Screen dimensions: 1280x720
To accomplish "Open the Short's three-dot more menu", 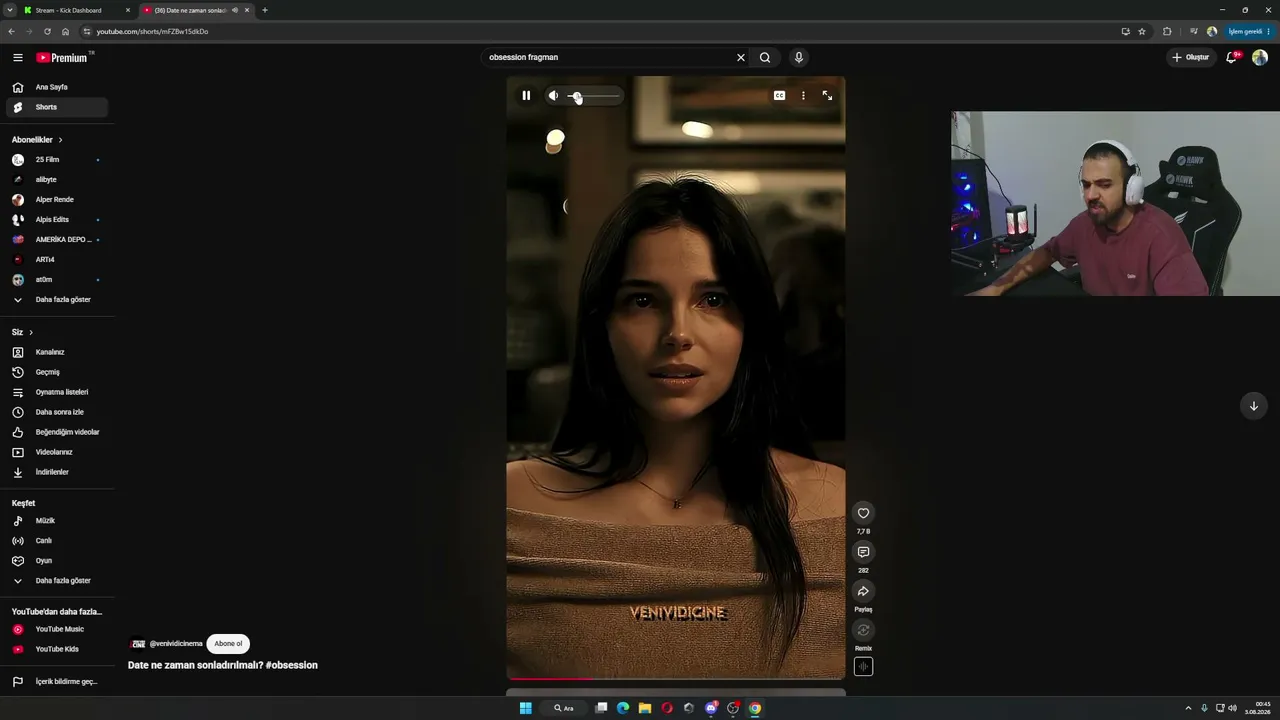I will 803,96.
